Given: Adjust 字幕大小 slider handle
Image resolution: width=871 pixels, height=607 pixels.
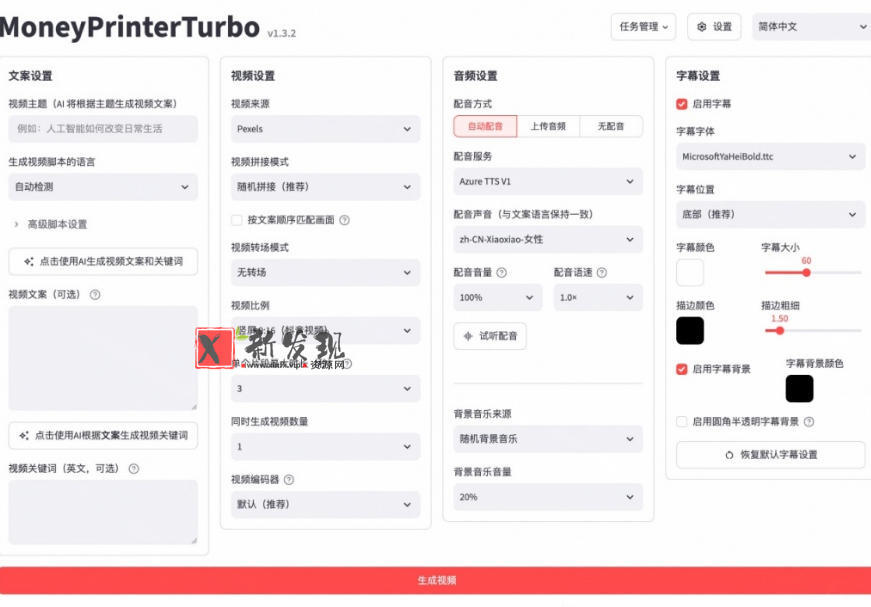Looking at the screenshot, I should click(806, 273).
